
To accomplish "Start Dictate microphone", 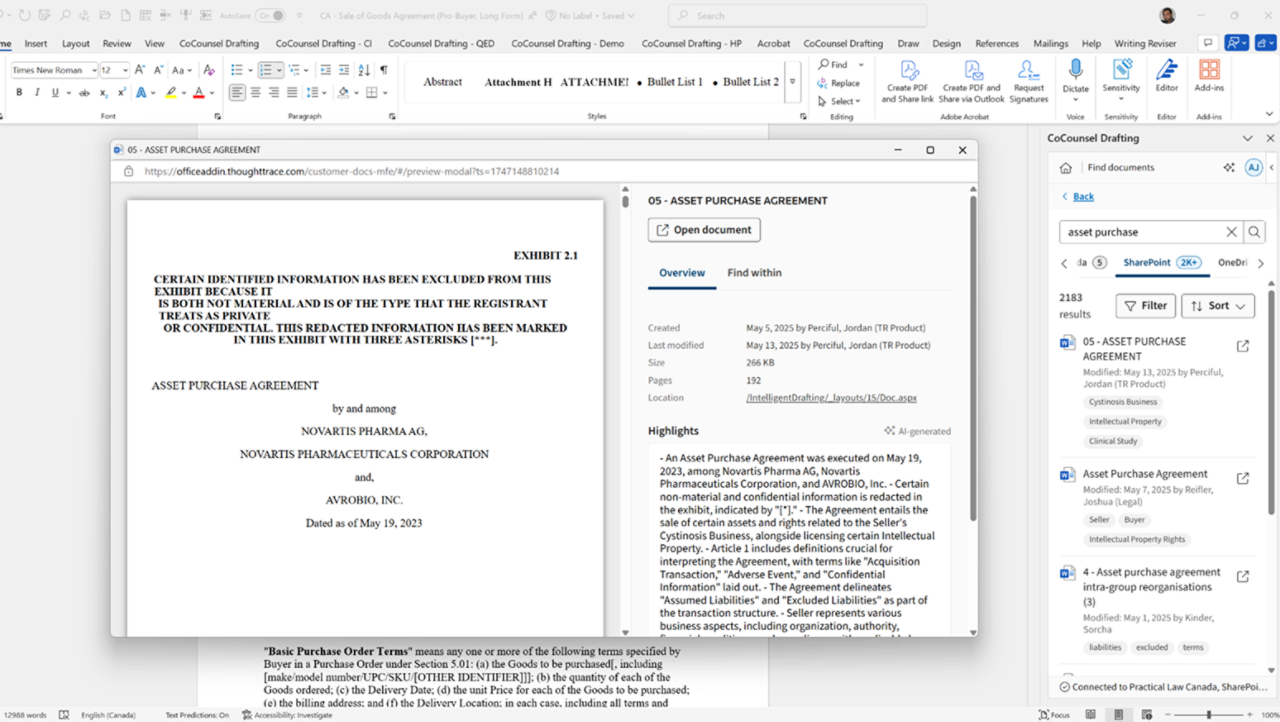I will click(1075, 76).
